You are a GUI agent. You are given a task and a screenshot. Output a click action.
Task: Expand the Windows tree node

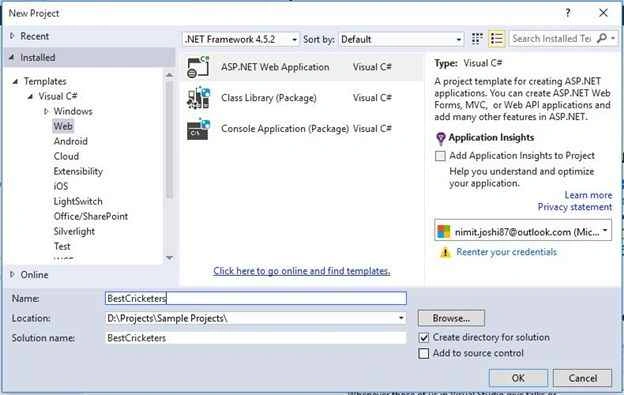[x=46, y=111]
